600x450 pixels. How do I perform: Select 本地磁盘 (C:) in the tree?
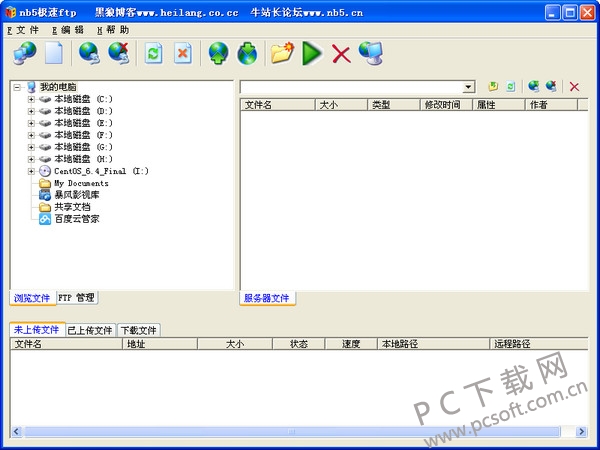click(84, 99)
